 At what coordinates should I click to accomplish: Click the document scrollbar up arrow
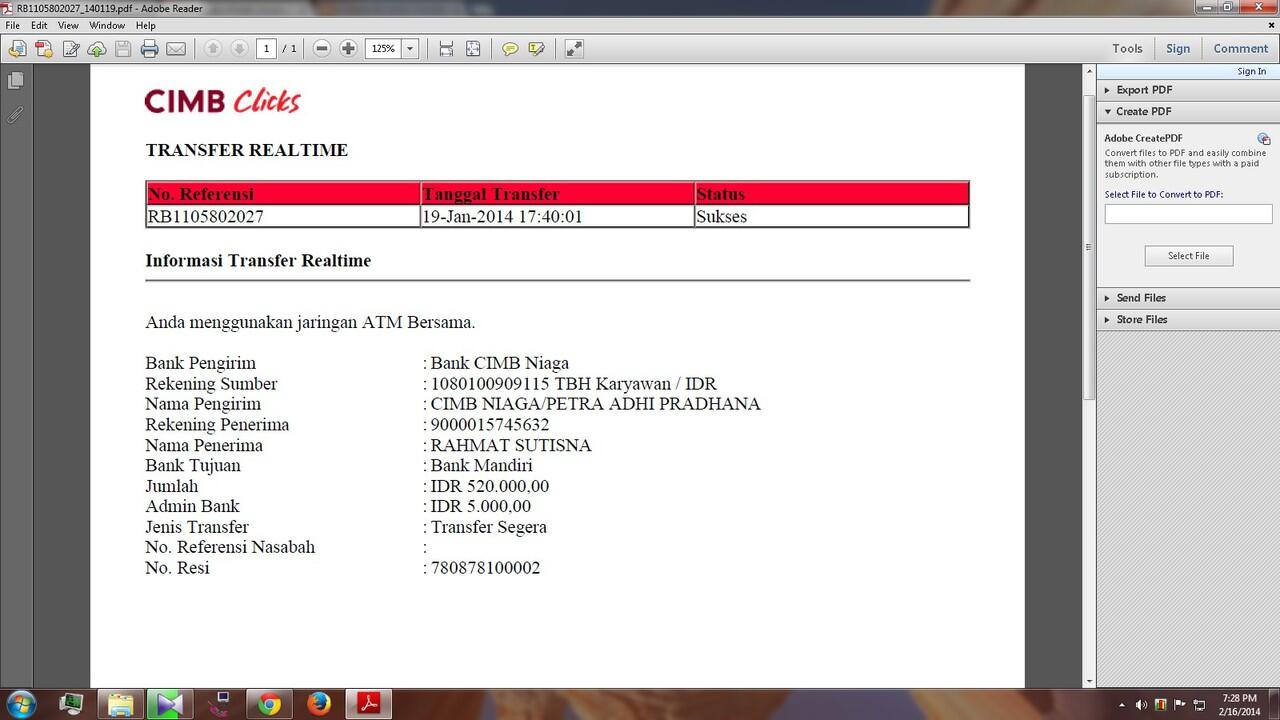click(x=1089, y=73)
